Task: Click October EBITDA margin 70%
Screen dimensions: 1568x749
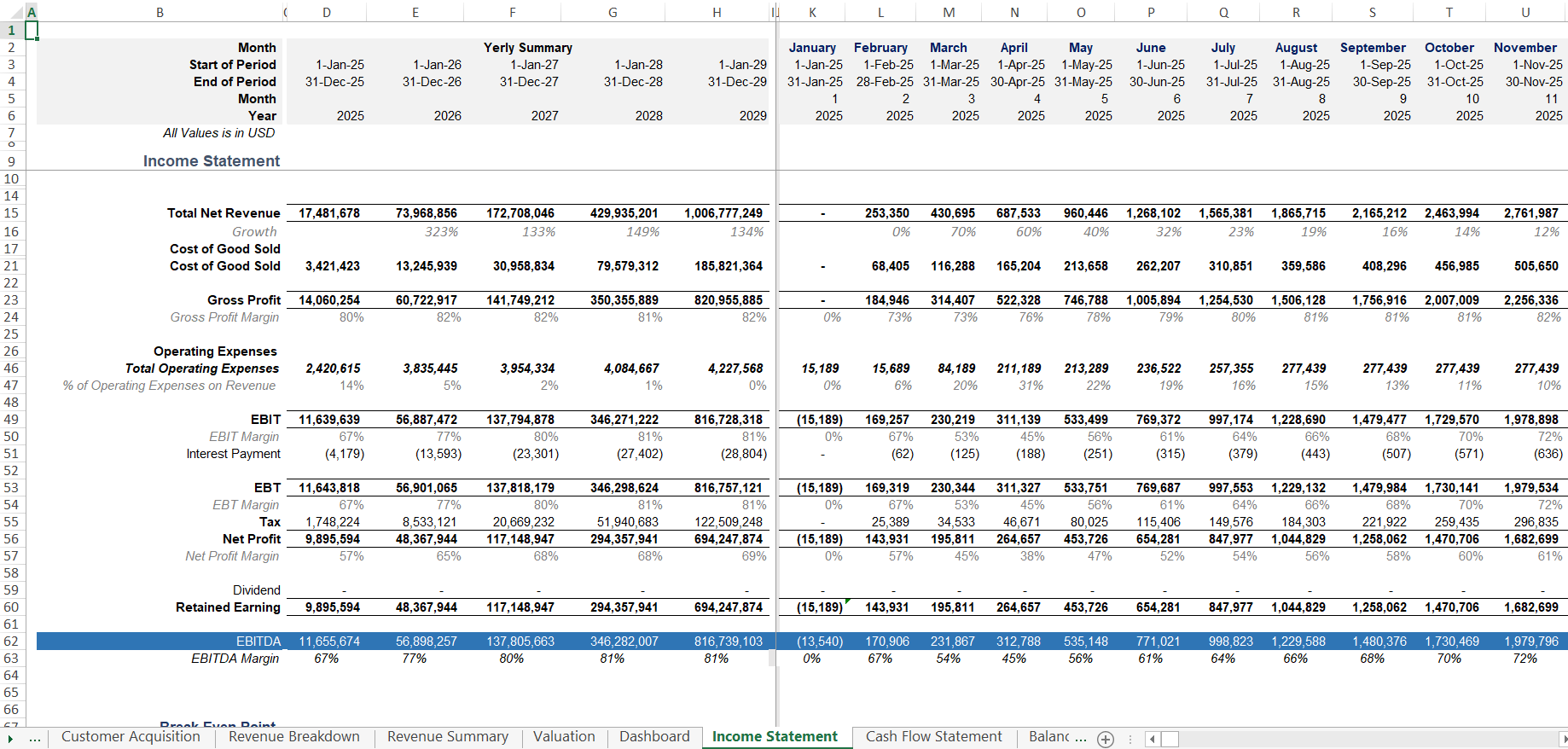Action: (x=1449, y=659)
